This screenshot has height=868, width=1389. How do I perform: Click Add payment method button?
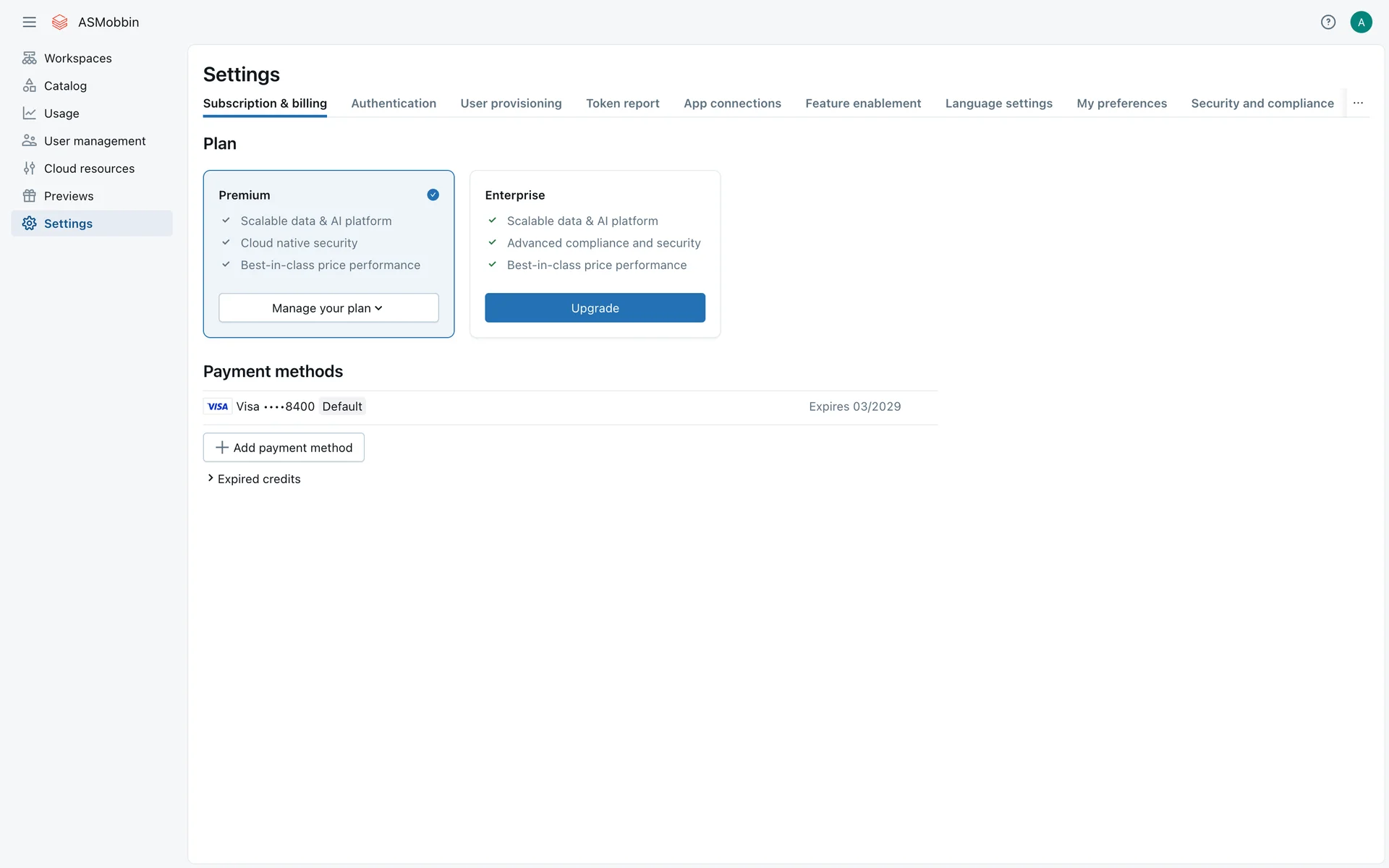pos(284,448)
